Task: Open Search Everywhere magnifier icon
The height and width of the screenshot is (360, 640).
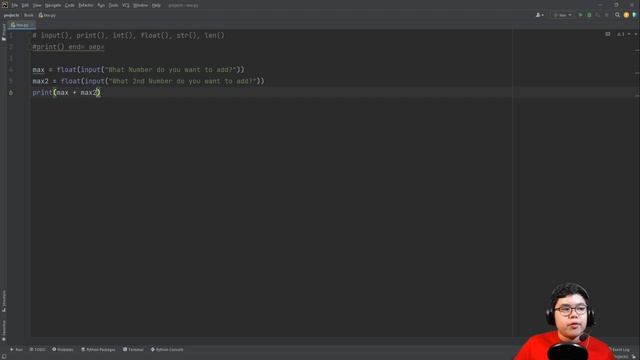Action: click(618, 15)
